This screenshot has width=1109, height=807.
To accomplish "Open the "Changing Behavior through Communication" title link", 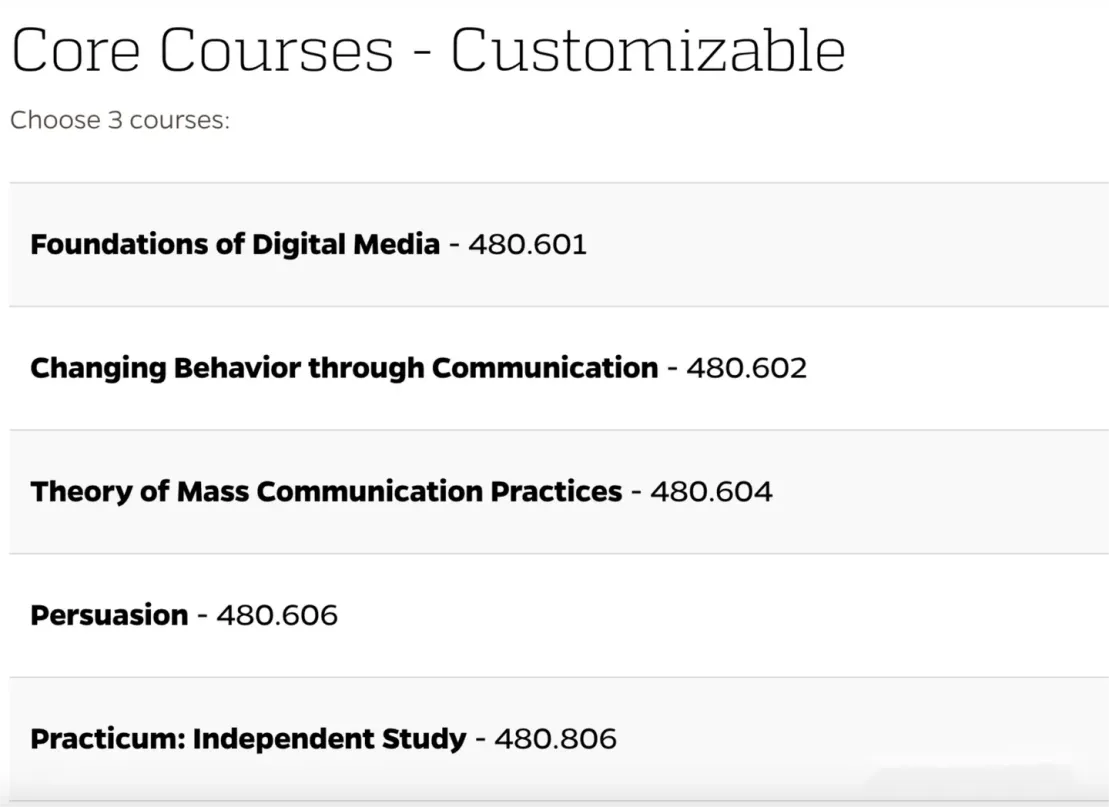I will 344,368.
